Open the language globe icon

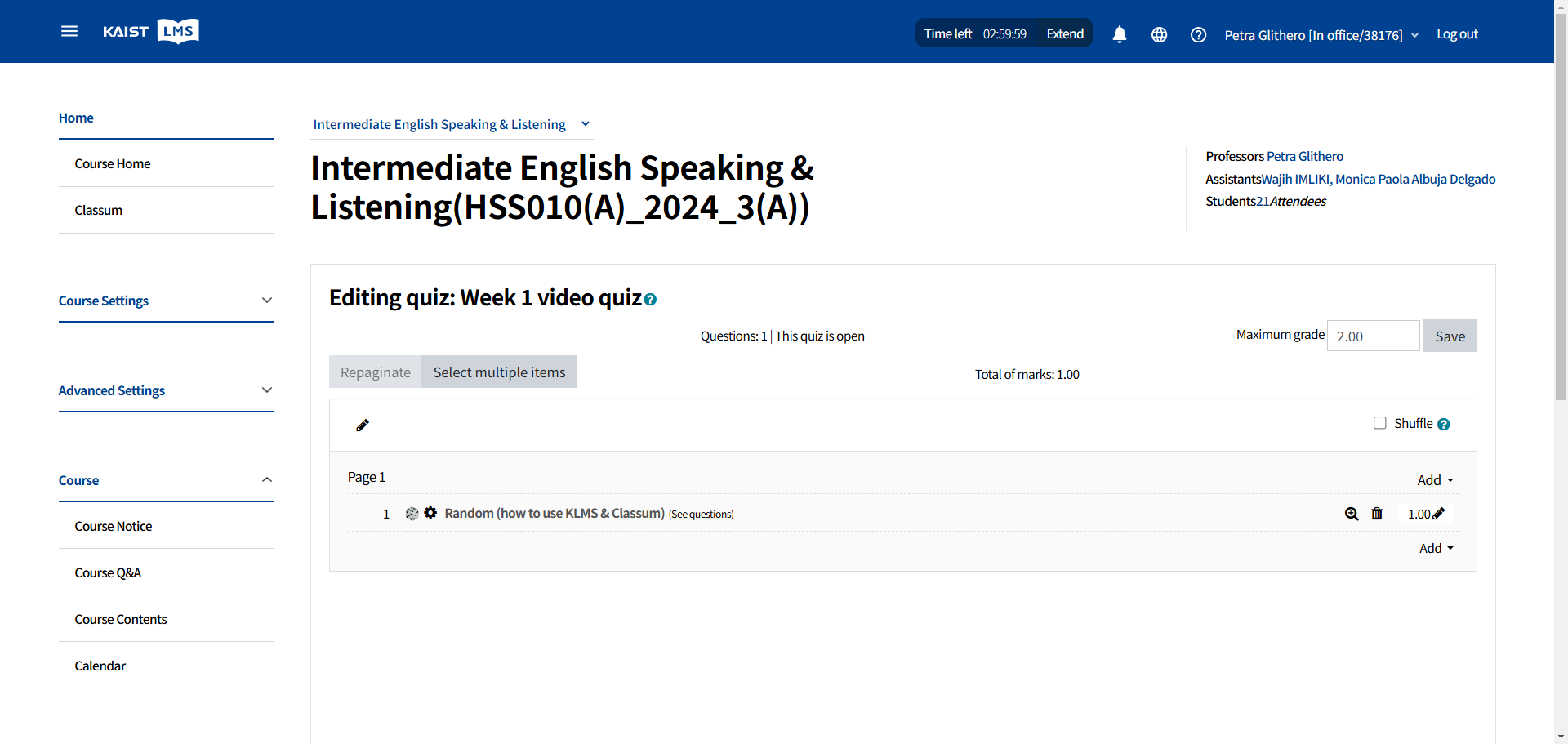coord(1159,34)
